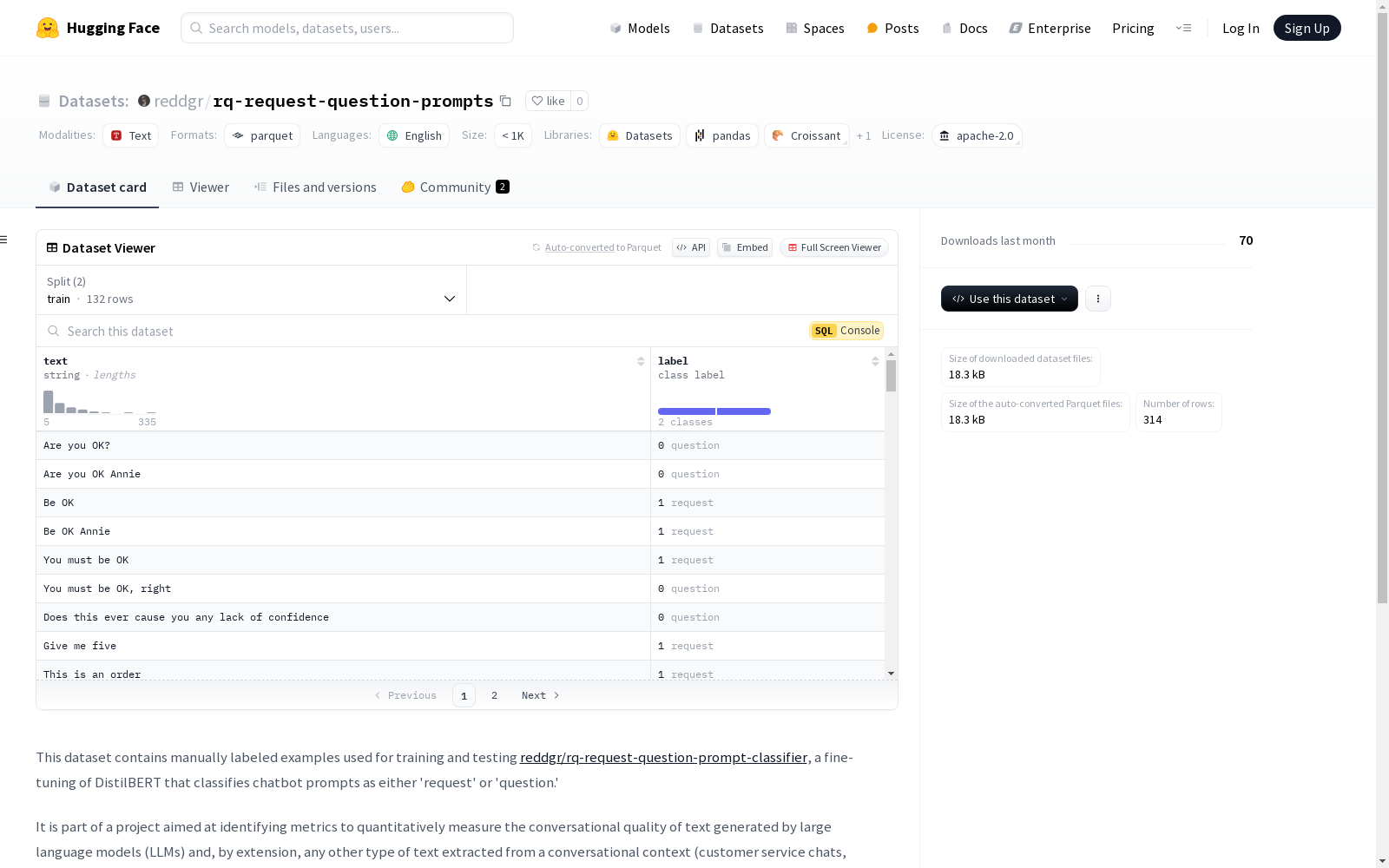Select the Text modality tag

click(x=131, y=135)
